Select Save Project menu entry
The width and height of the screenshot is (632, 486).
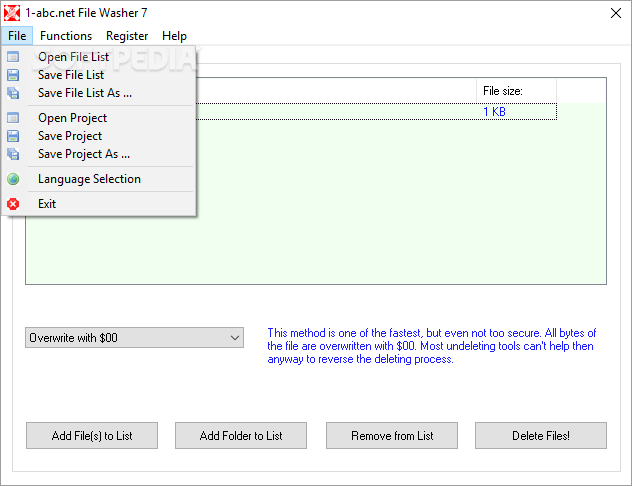pyautogui.click(x=99, y=136)
